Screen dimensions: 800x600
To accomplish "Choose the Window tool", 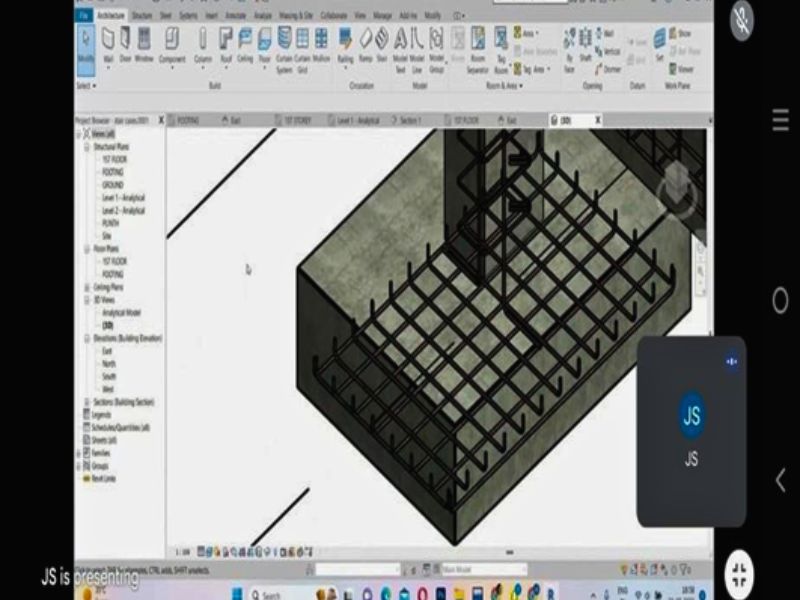I will pos(144,44).
